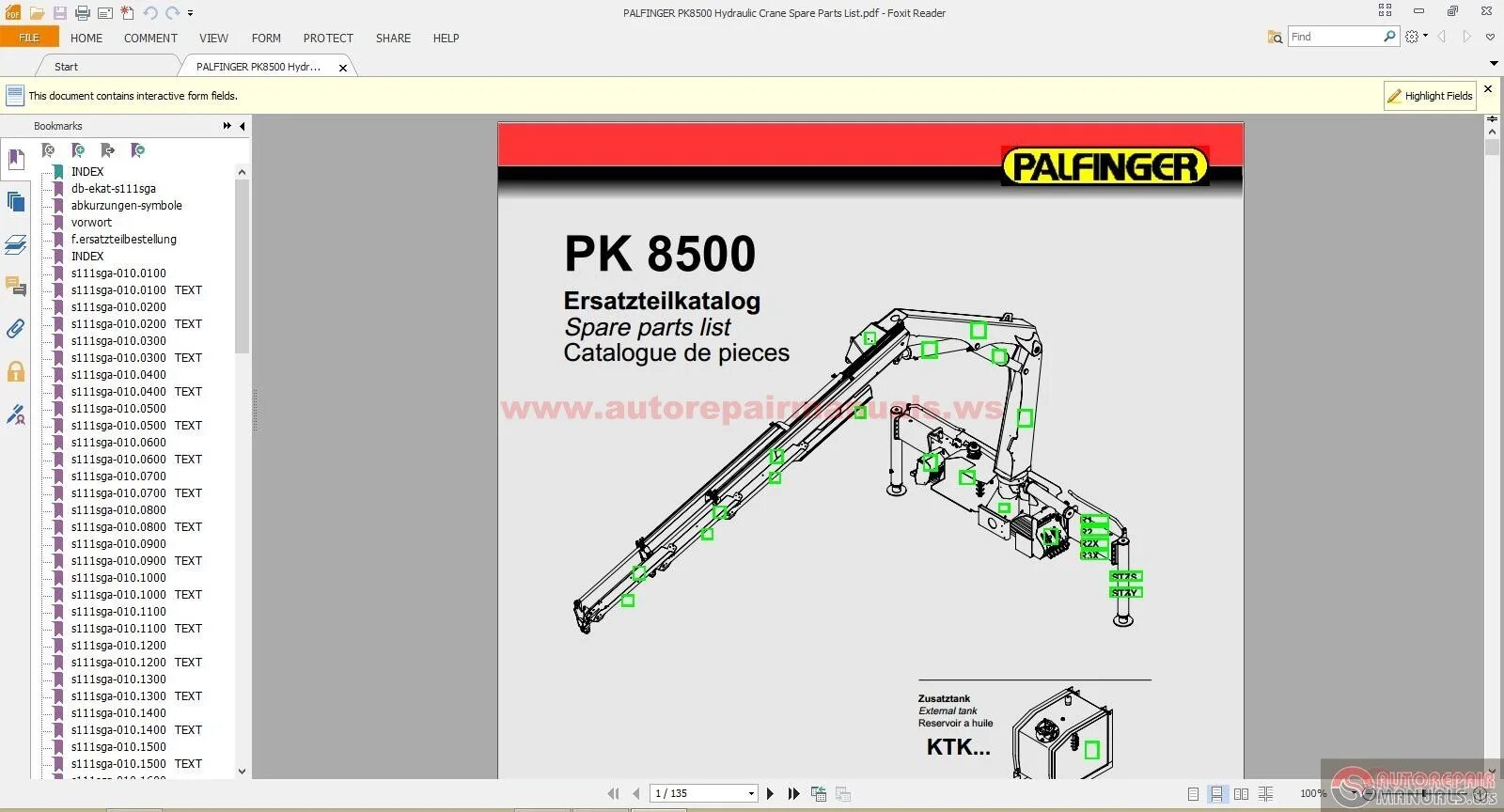This screenshot has height=812, width=1504.
Task: Select the Bookmarks panel sidebar icon
Action: 16,160
